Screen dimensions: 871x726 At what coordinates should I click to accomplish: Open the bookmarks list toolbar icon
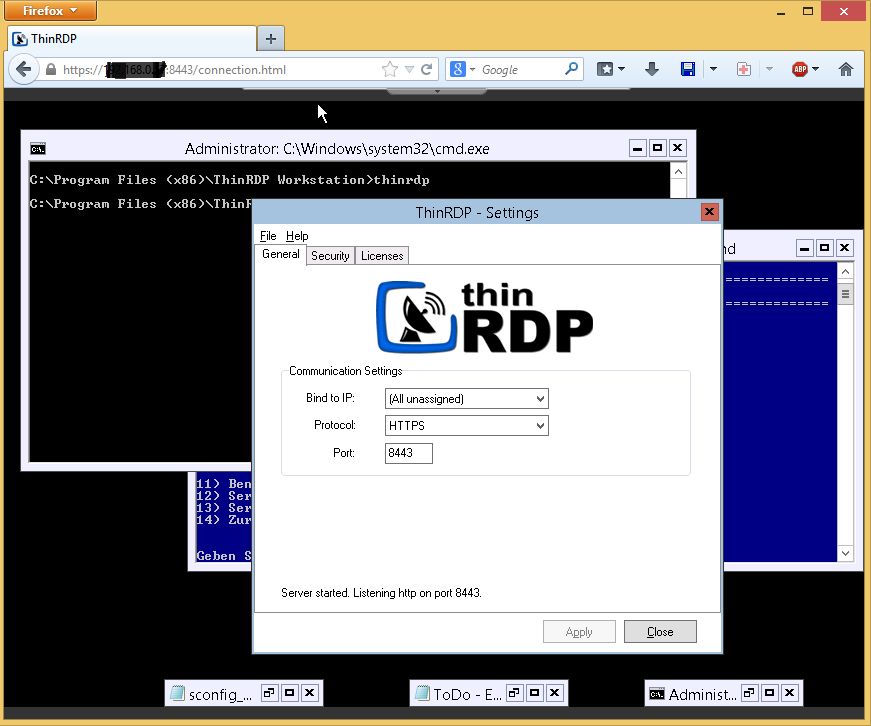(606, 69)
